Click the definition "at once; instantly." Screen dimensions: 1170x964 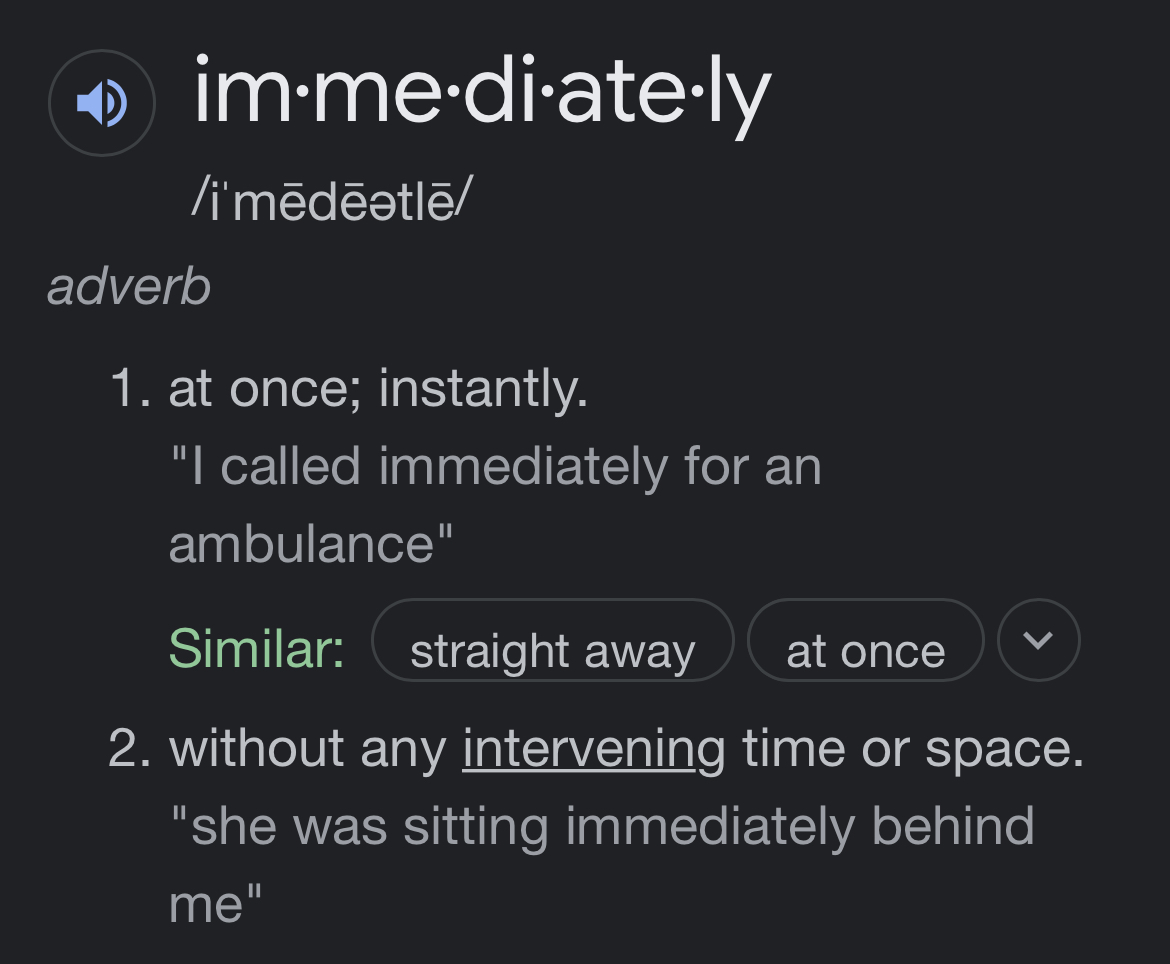click(x=378, y=388)
